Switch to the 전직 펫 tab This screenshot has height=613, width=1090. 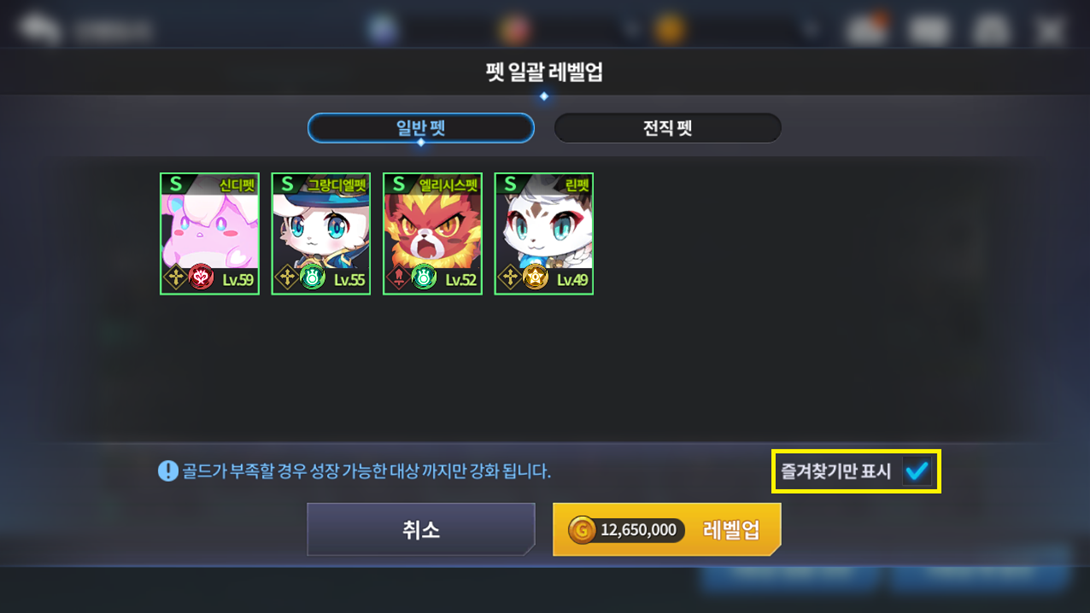pyautogui.click(x=667, y=128)
